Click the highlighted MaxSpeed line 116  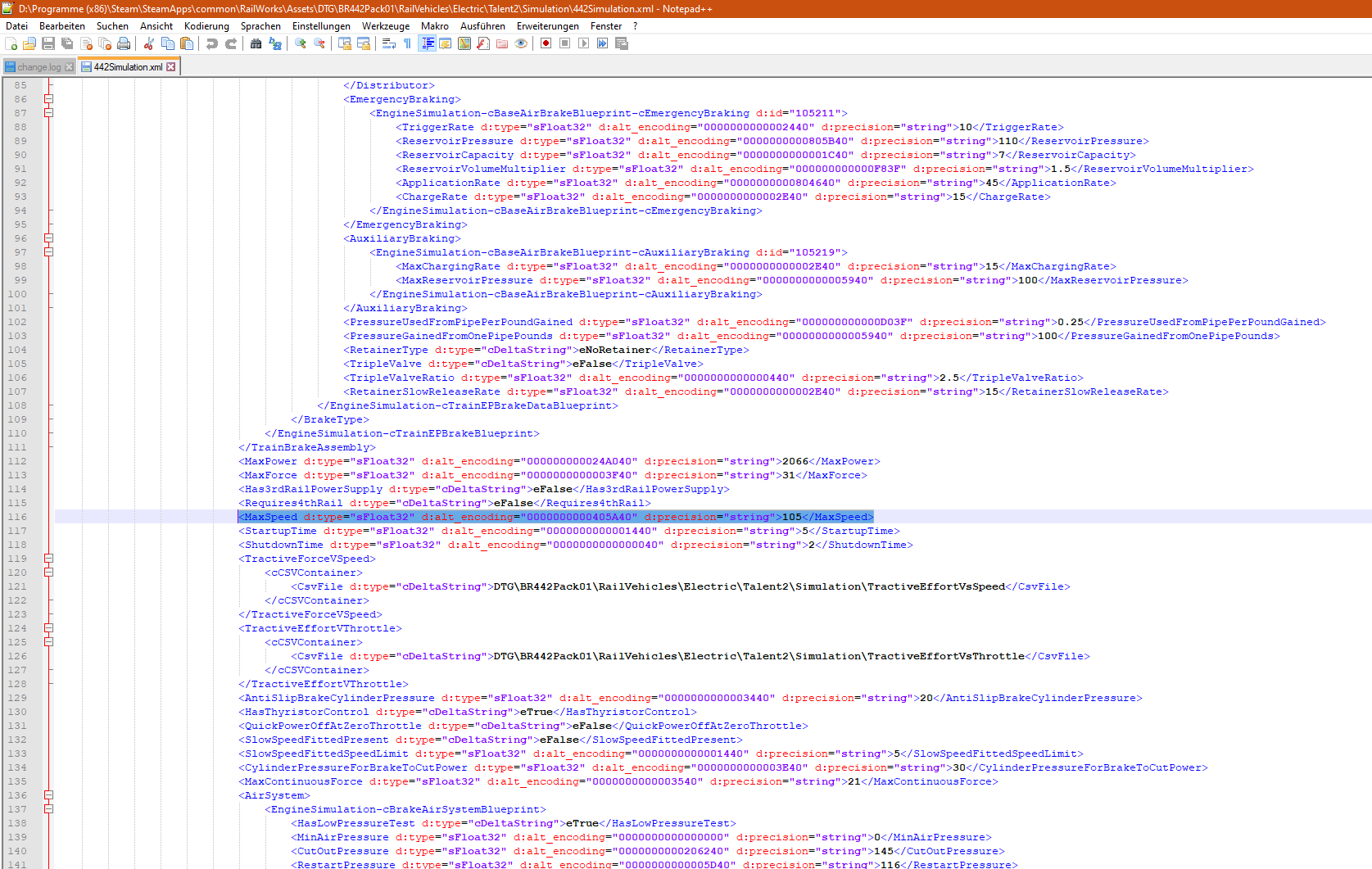[x=555, y=517]
